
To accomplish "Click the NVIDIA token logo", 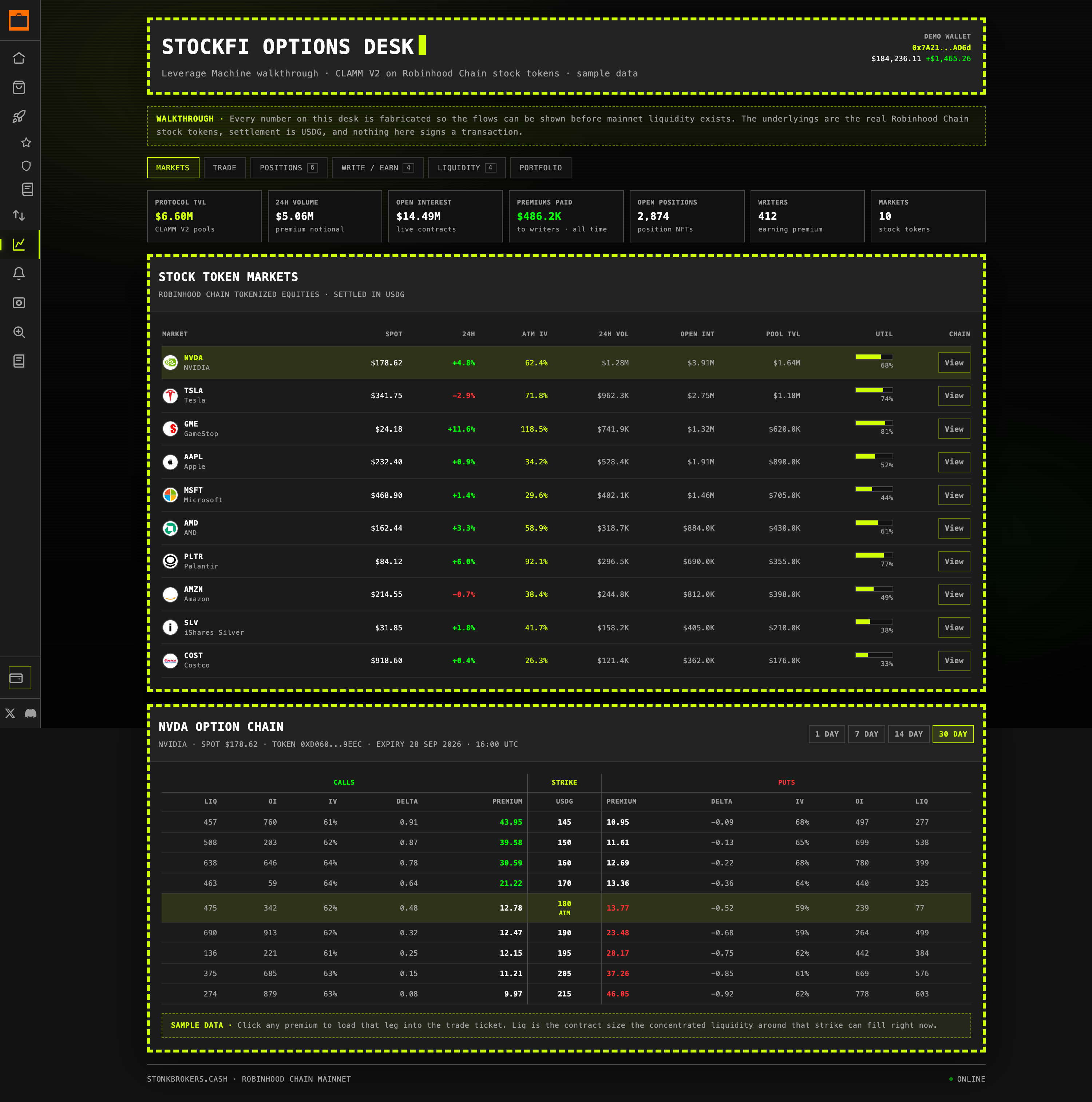I will pos(171,362).
